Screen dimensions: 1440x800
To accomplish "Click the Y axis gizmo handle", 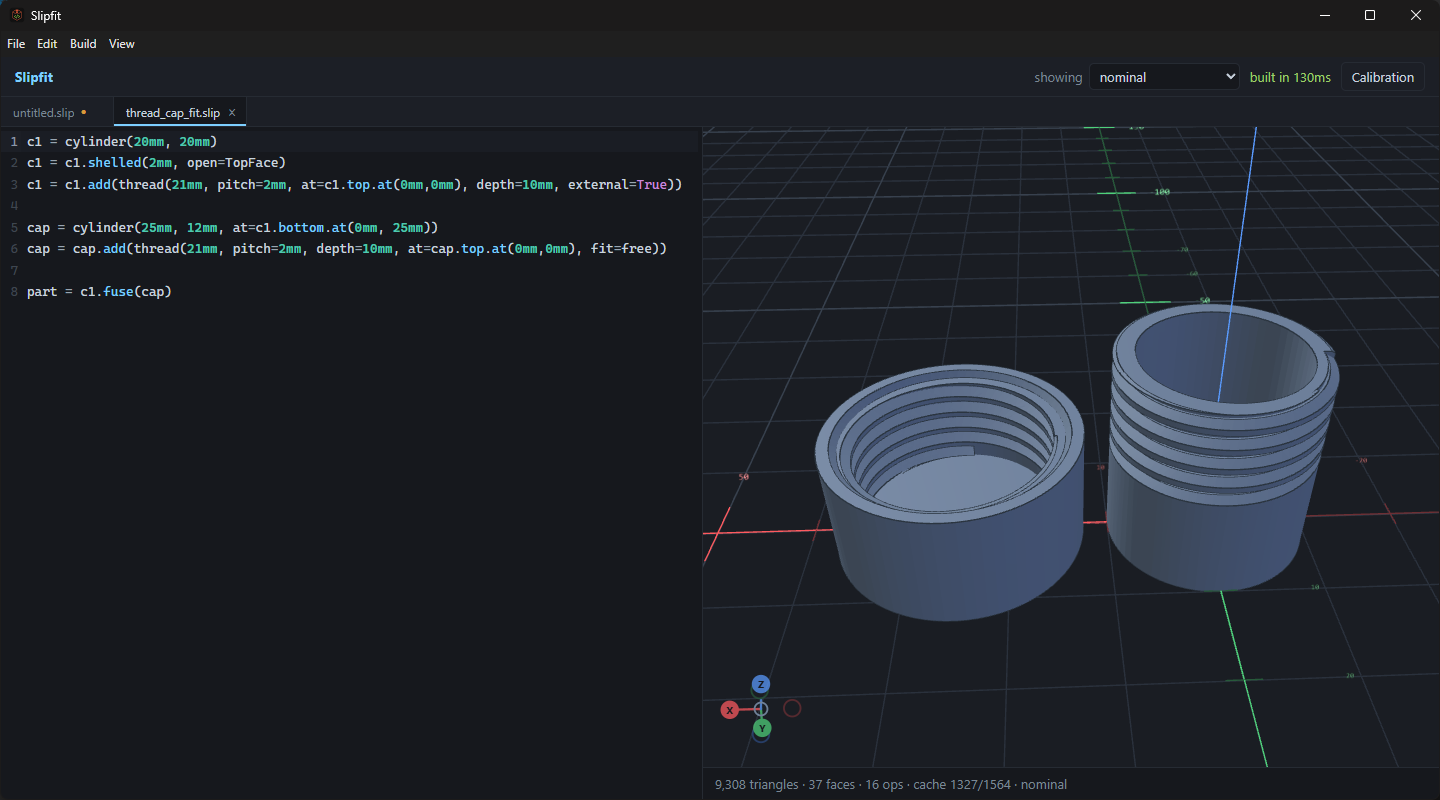I will pyautogui.click(x=762, y=728).
